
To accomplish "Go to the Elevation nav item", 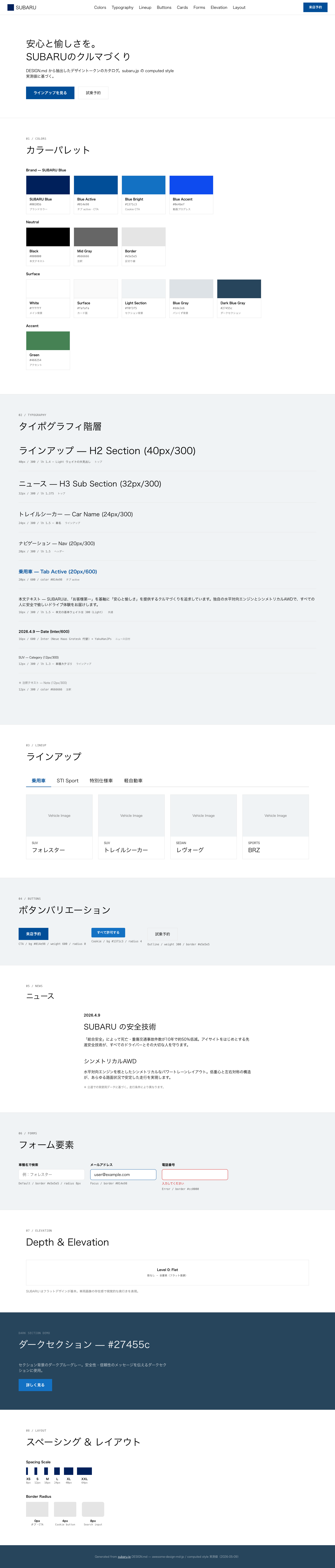I will [219, 7].
